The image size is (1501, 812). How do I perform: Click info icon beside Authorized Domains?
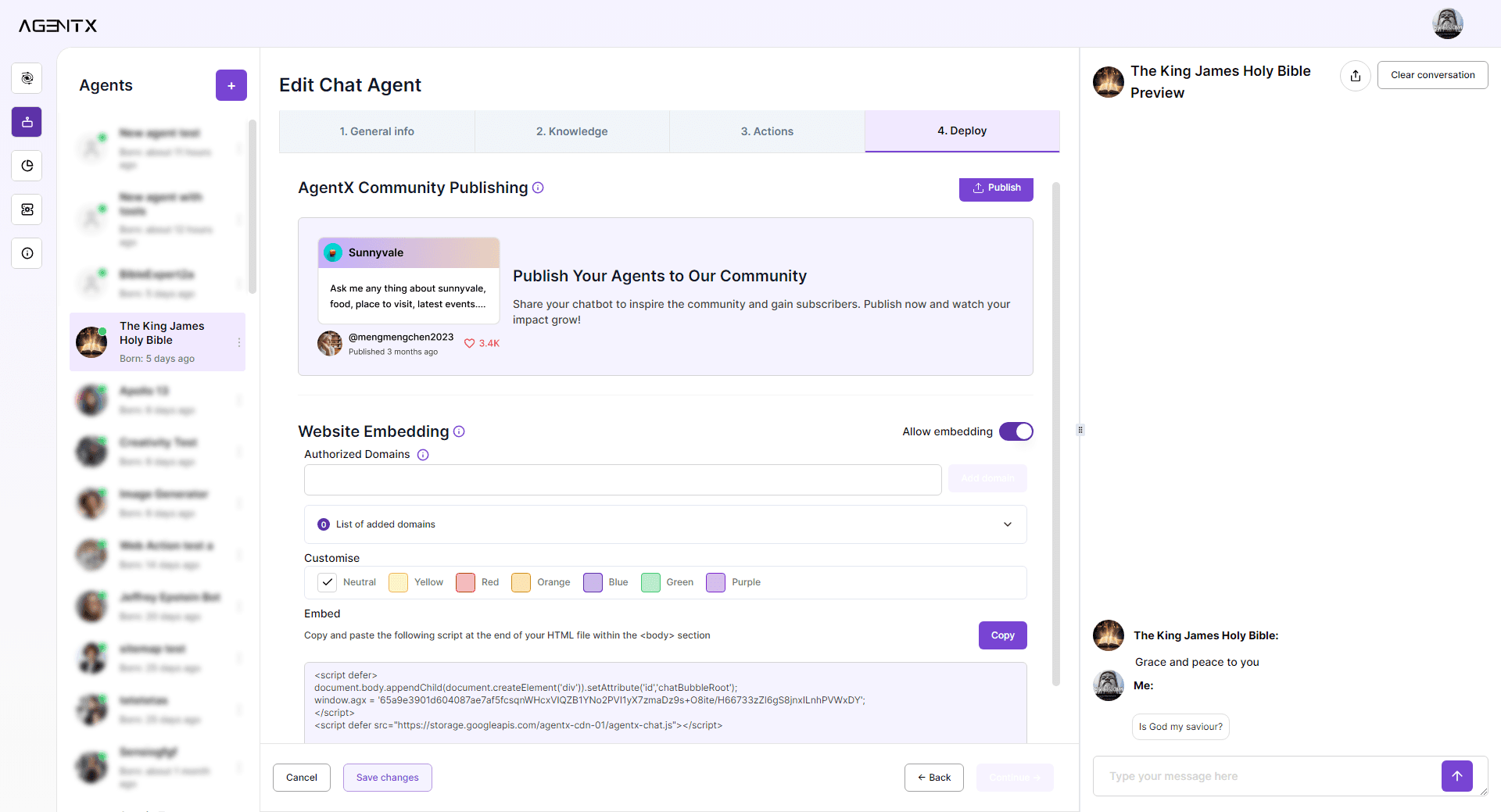[423, 455]
